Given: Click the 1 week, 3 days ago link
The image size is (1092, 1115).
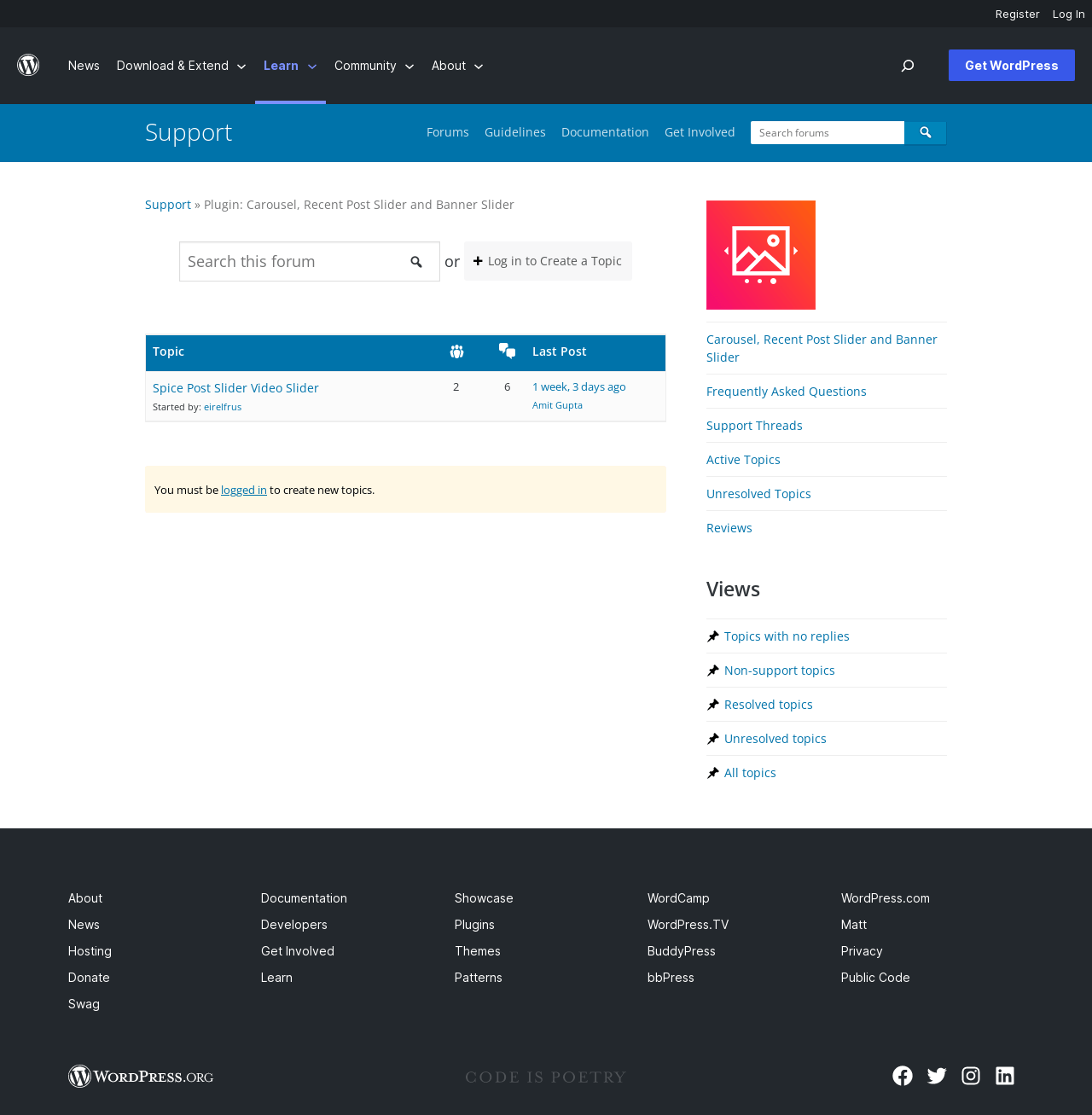Looking at the screenshot, I should point(579,386).
